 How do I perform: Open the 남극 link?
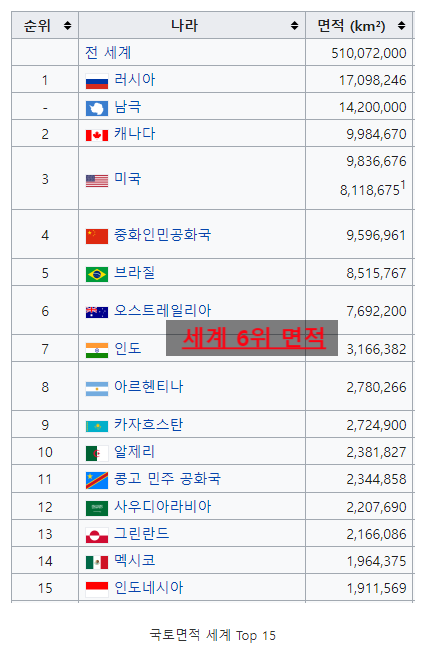(128, 107)
